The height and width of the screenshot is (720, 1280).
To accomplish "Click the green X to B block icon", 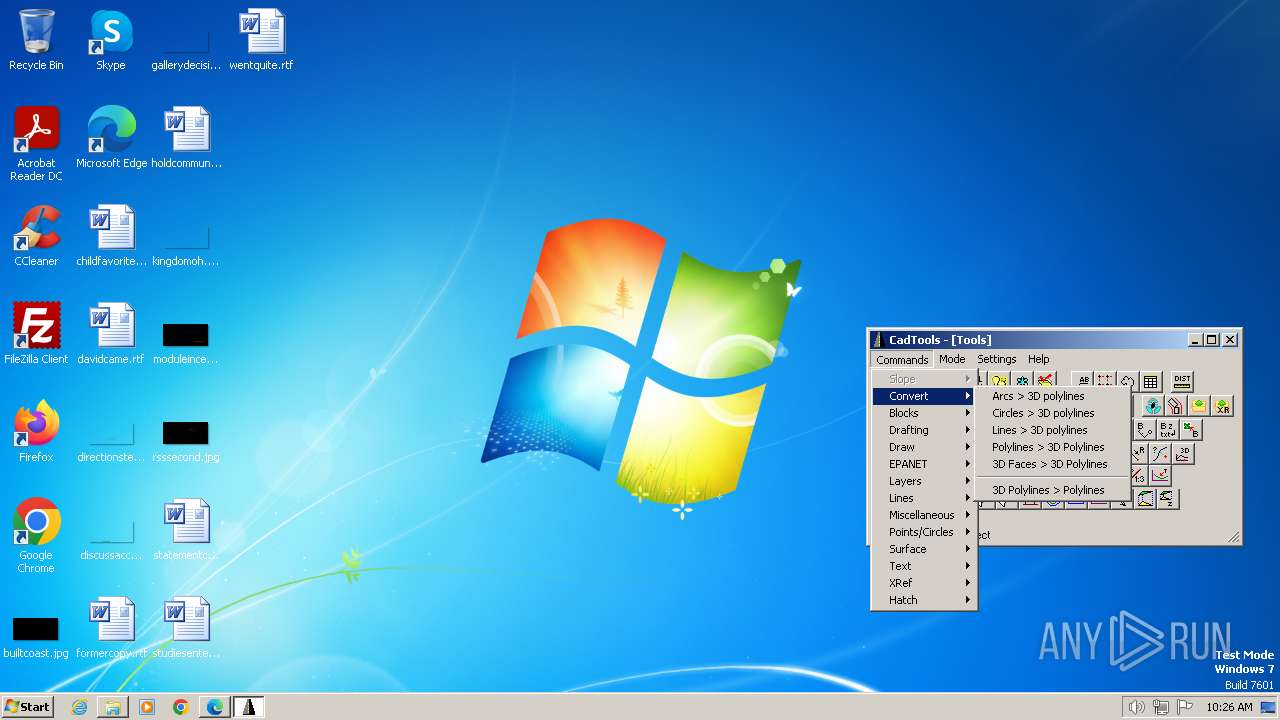I will 1190,429.
